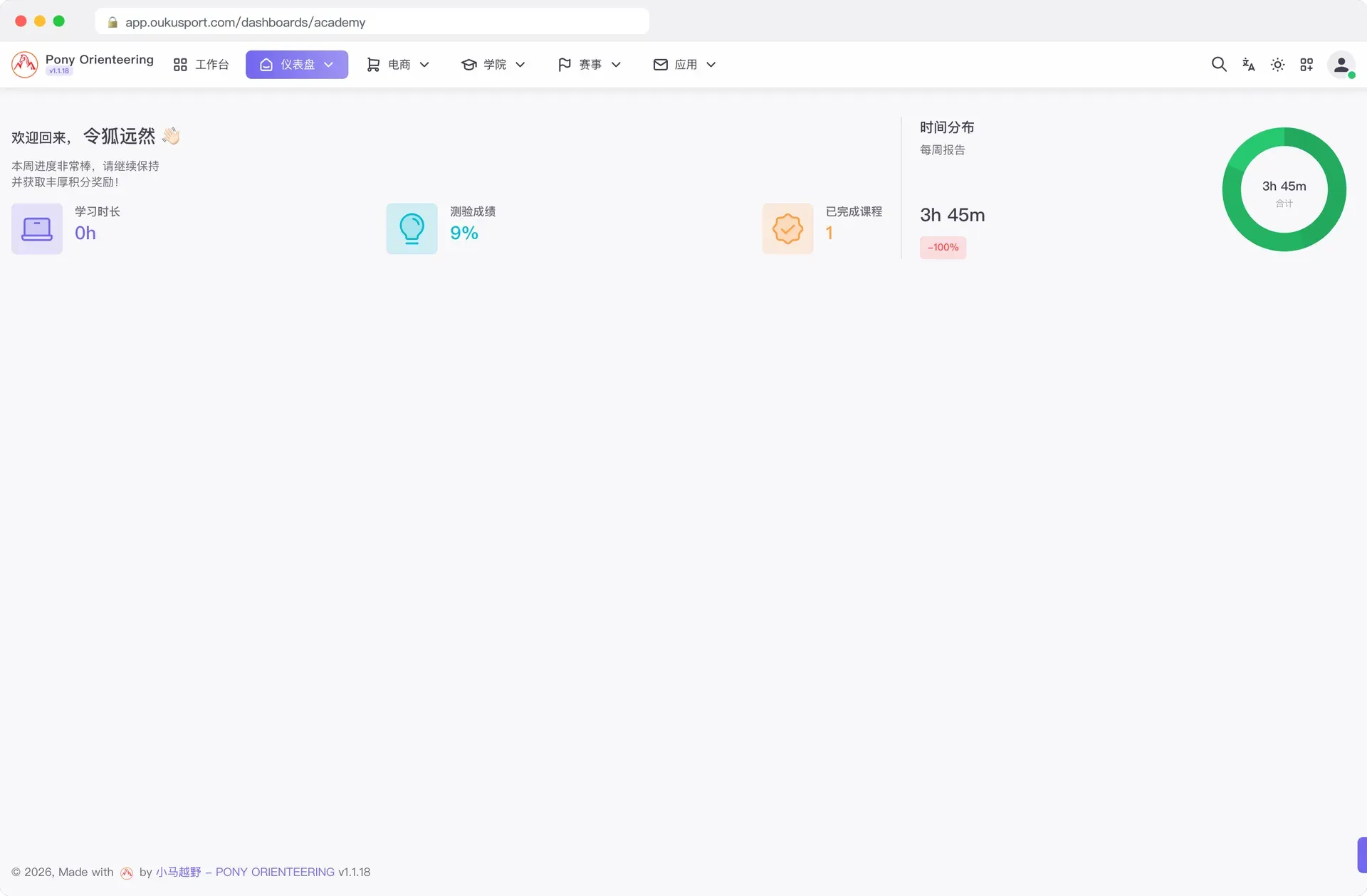
Task: Click the envelope 应用 icon
Action: point(660,64)
